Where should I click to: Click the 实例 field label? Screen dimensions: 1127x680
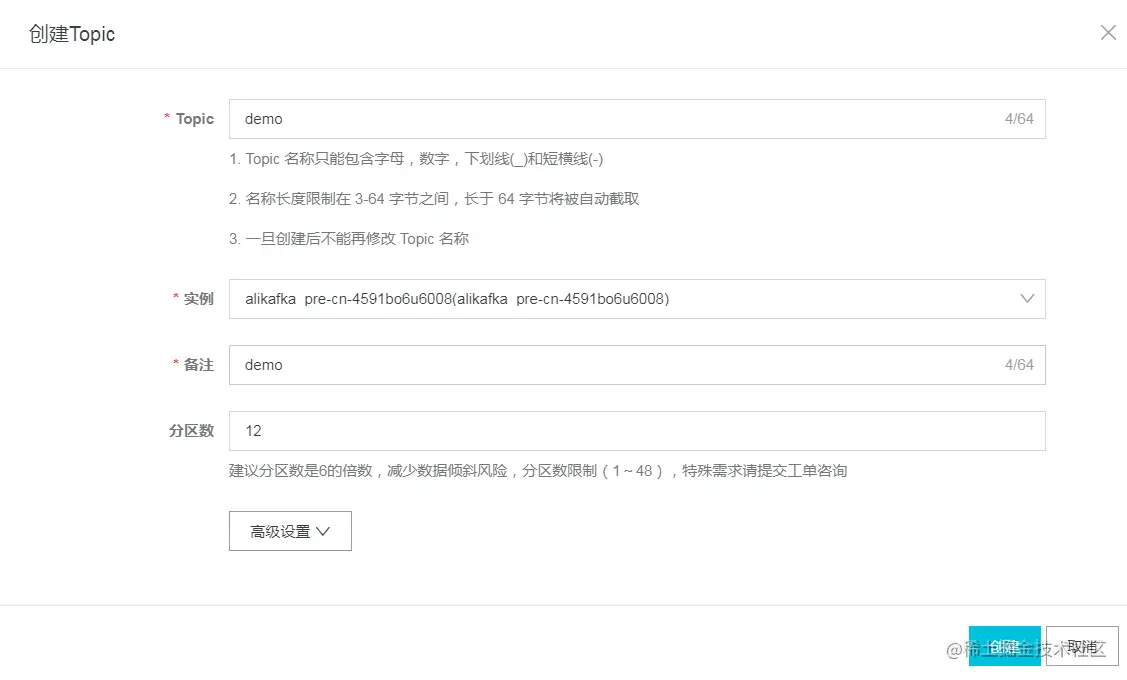pos(198,298)
